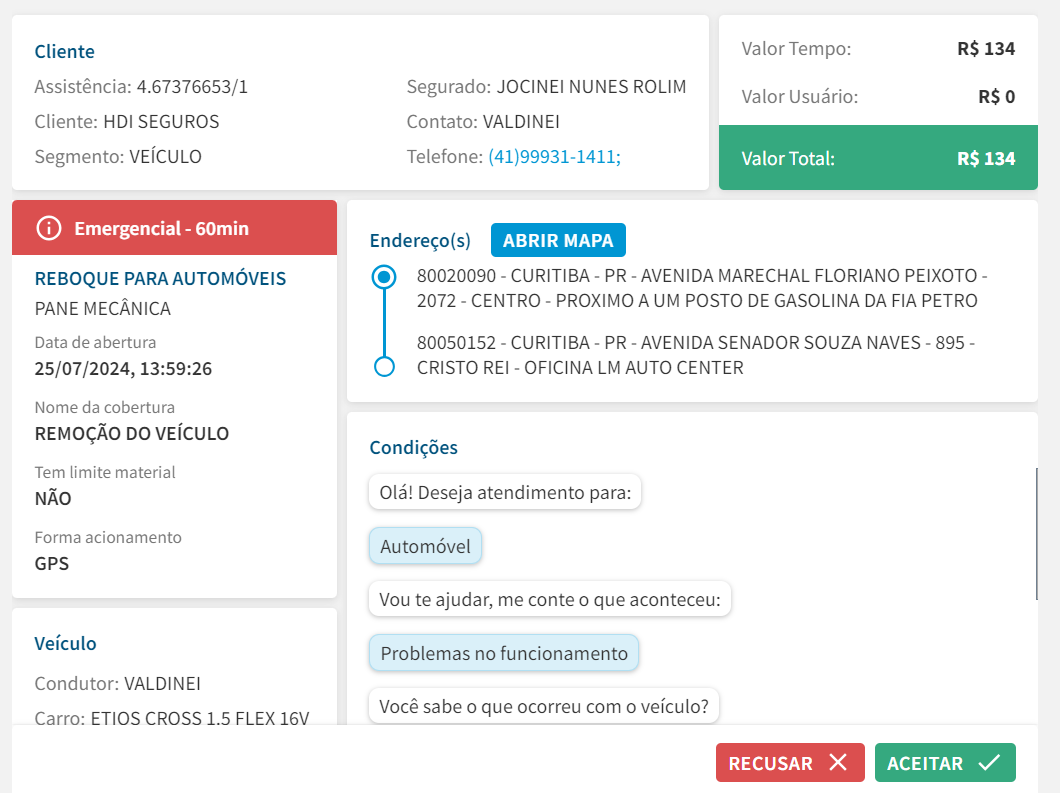
Task: Click the info icon in Emergencial banner
Action: (x=48, y=228)
